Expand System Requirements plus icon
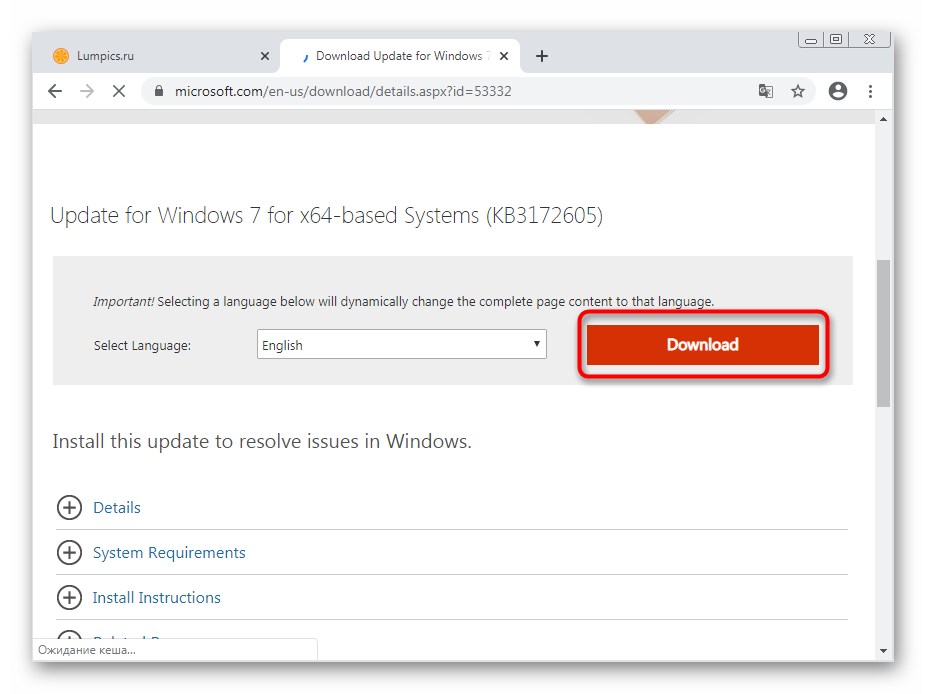This screenshot has height=694, width=926. (x=69, y=553)
